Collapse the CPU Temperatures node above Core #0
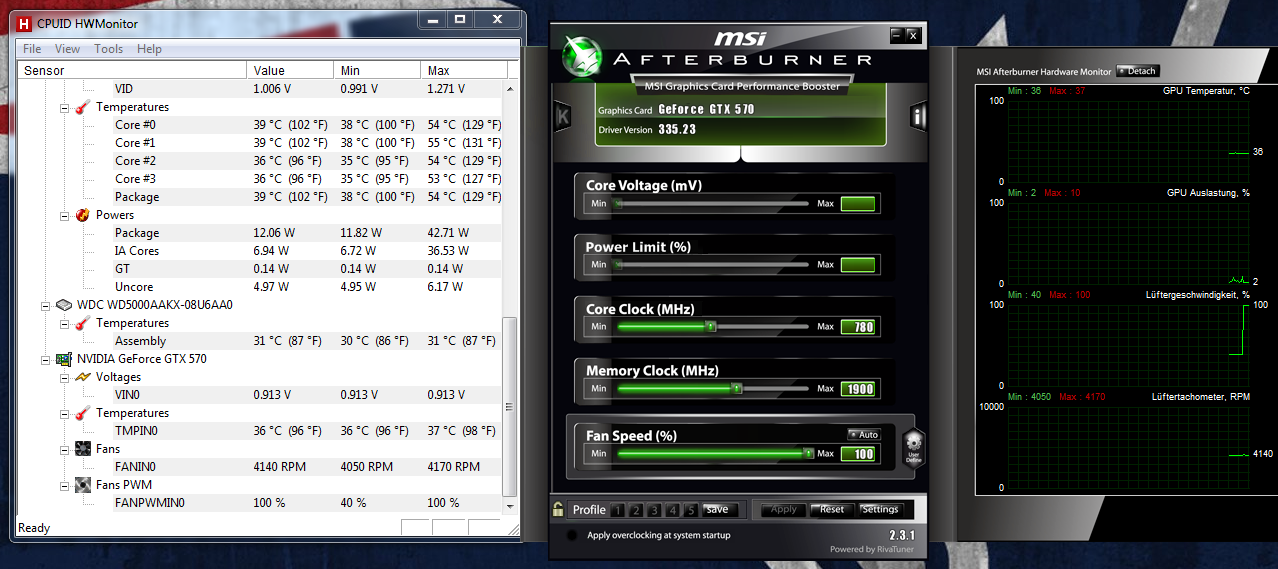Screen dimensions: 1278x569 tap(65, 107)
